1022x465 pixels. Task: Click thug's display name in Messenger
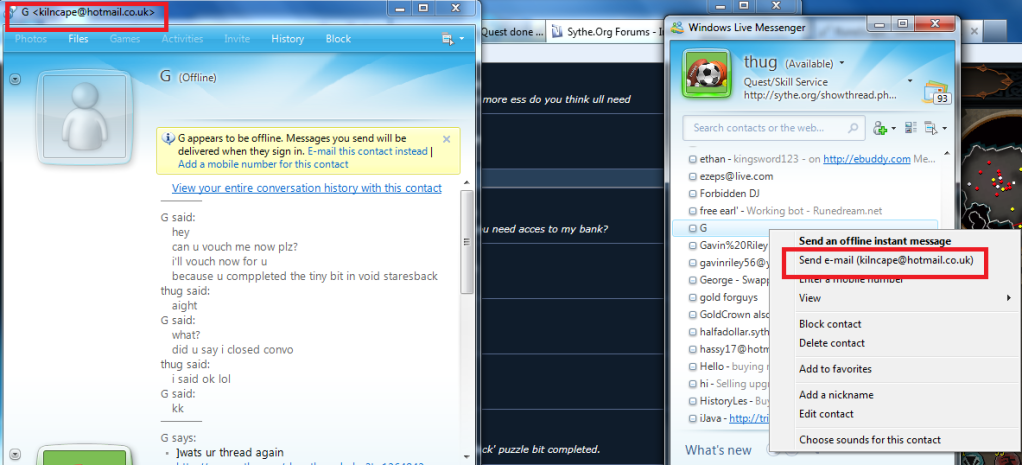pyautogui.click(x=760, y=62)
